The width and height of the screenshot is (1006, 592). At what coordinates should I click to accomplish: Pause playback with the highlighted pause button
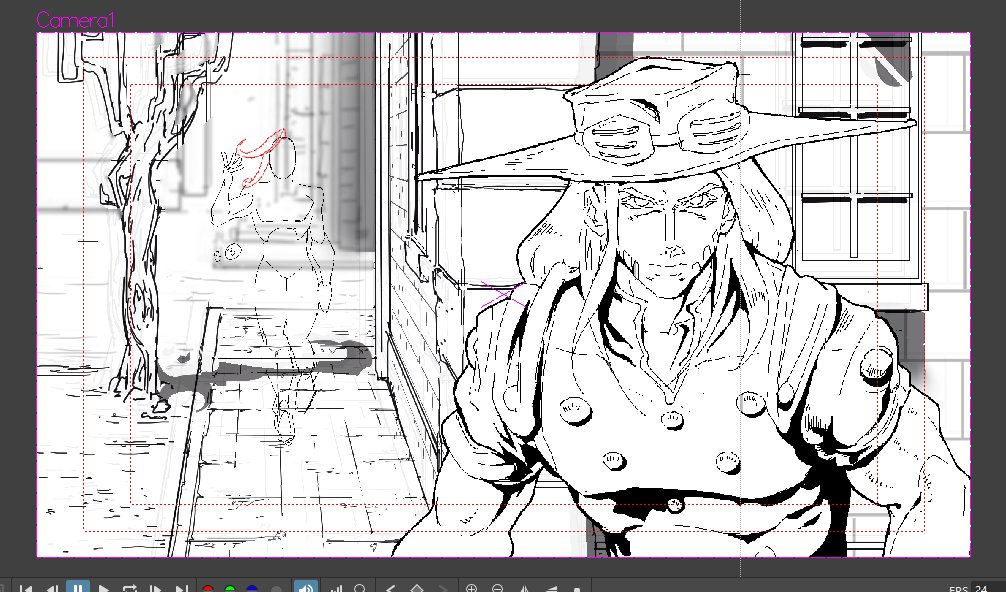[78, 587]
